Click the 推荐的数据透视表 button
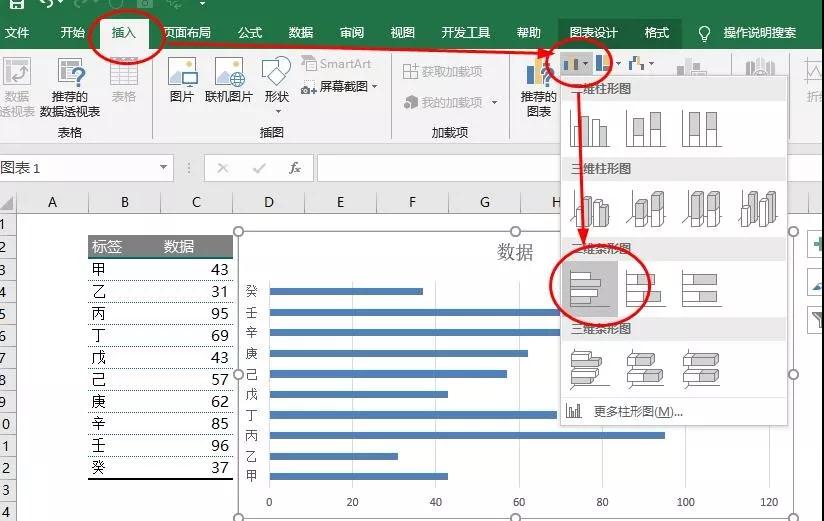824x521 pixels. (x=70, y=87)
